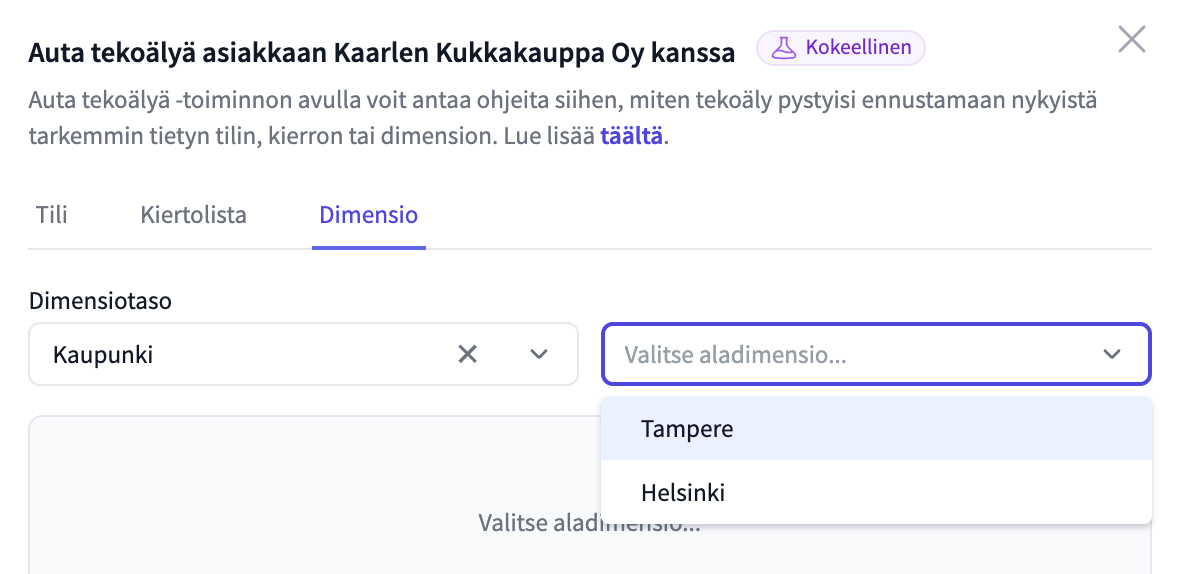Choose Tampere from the subdimension list

pyautogui.click(x=687, y=429)
